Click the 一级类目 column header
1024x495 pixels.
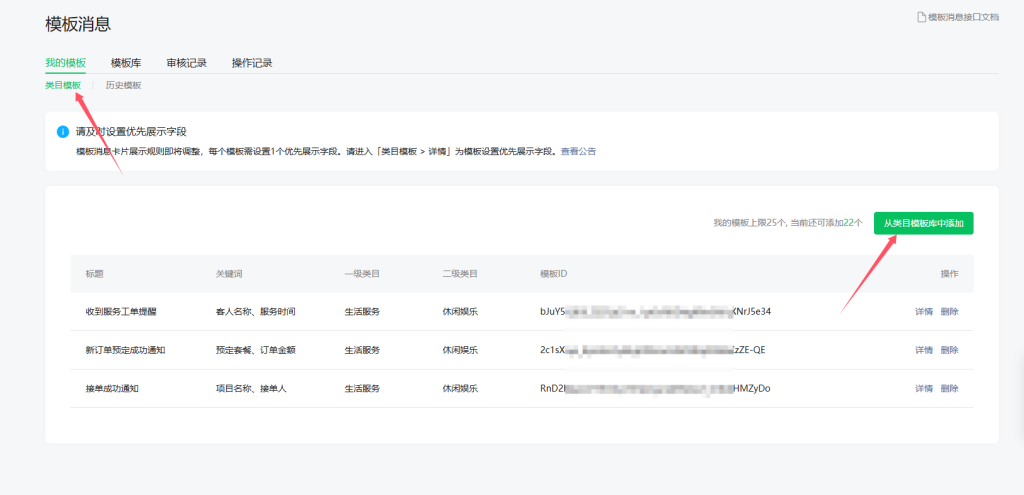tap(362, 274)
